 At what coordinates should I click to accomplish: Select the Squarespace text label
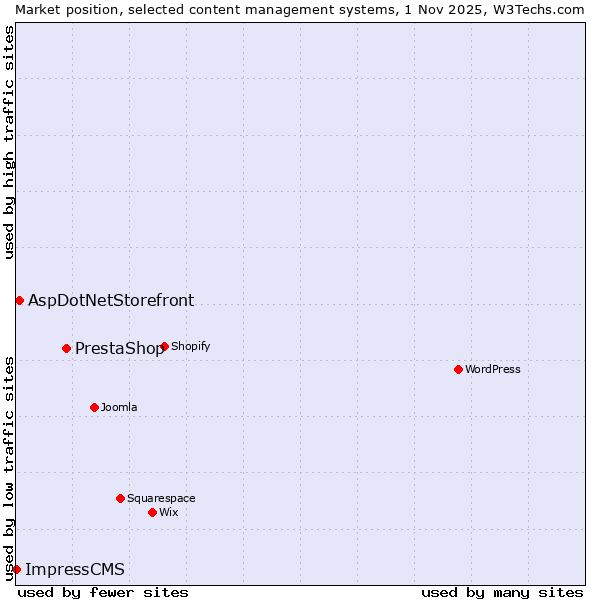(161, 498)
